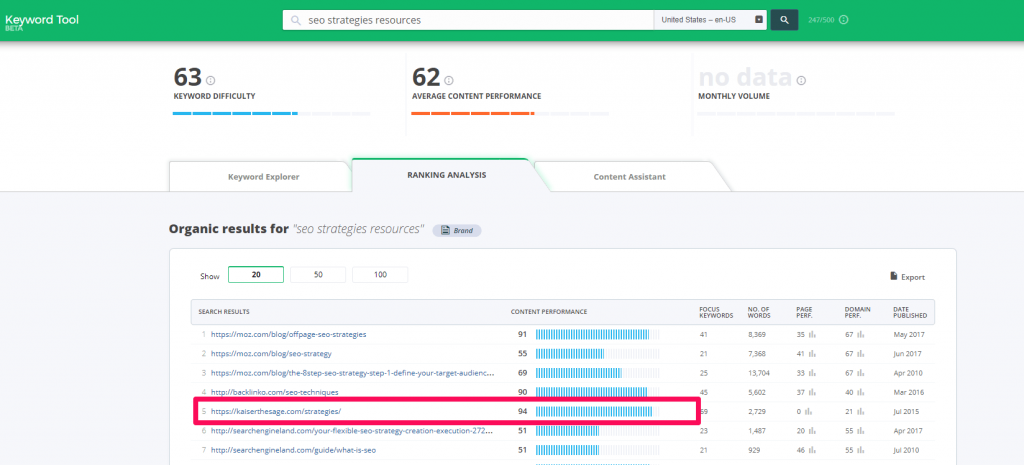Click the 247/500 usage counter
Screen dimensions: 1024x465
point(821,20)
